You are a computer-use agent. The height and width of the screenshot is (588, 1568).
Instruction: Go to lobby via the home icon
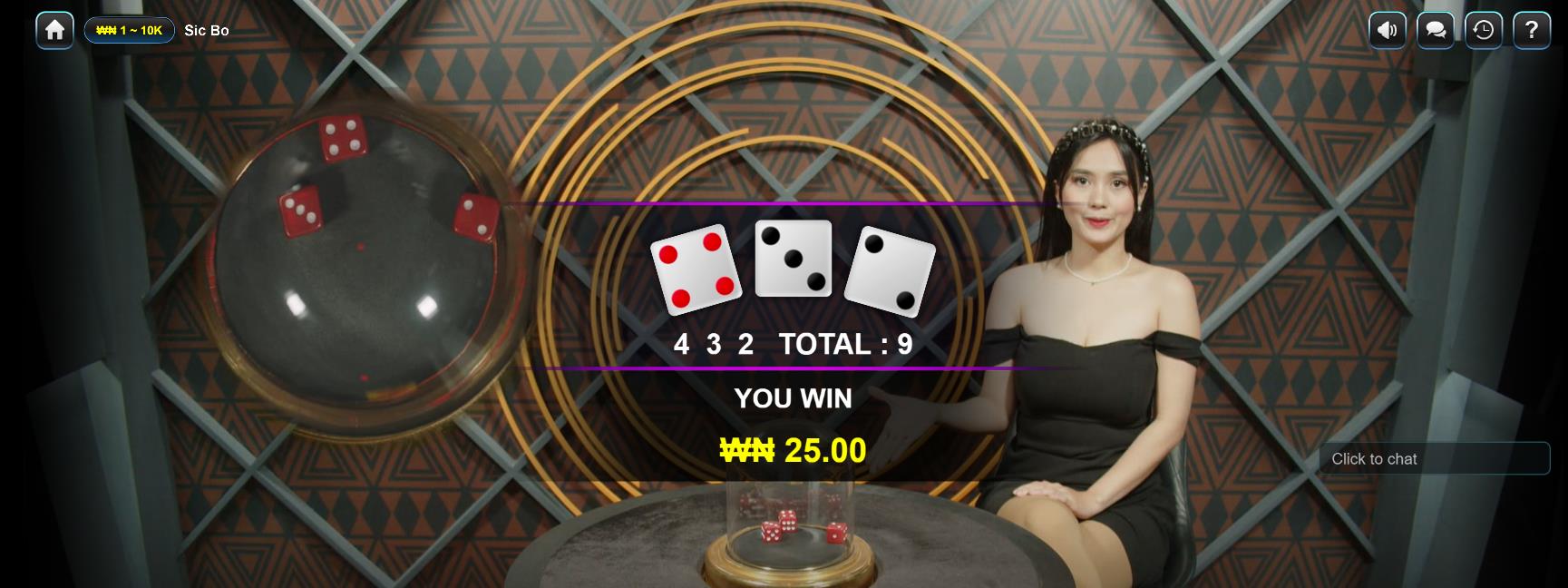(54, 30)
